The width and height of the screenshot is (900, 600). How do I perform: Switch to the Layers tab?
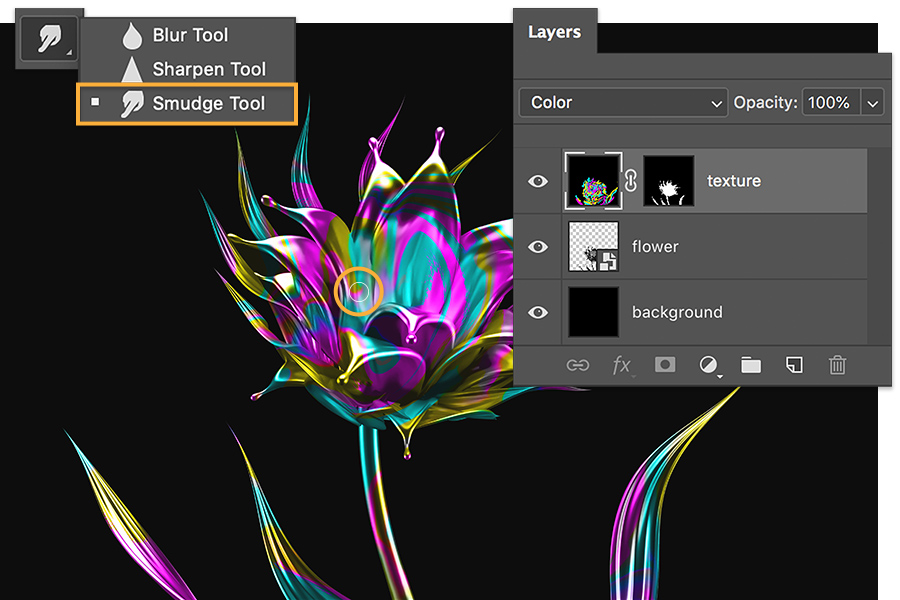(554, 32)
